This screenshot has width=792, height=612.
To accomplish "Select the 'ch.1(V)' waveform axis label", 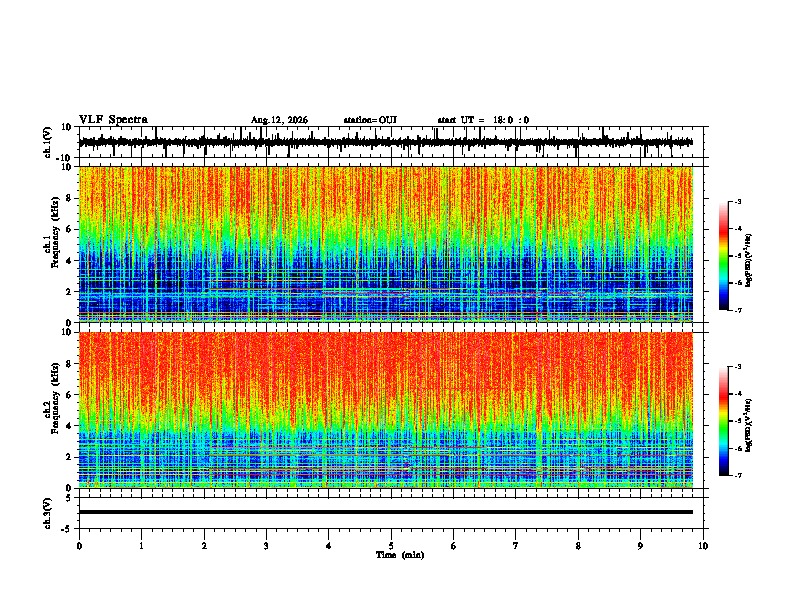I will pyautogui.click(x=48, y=142).
